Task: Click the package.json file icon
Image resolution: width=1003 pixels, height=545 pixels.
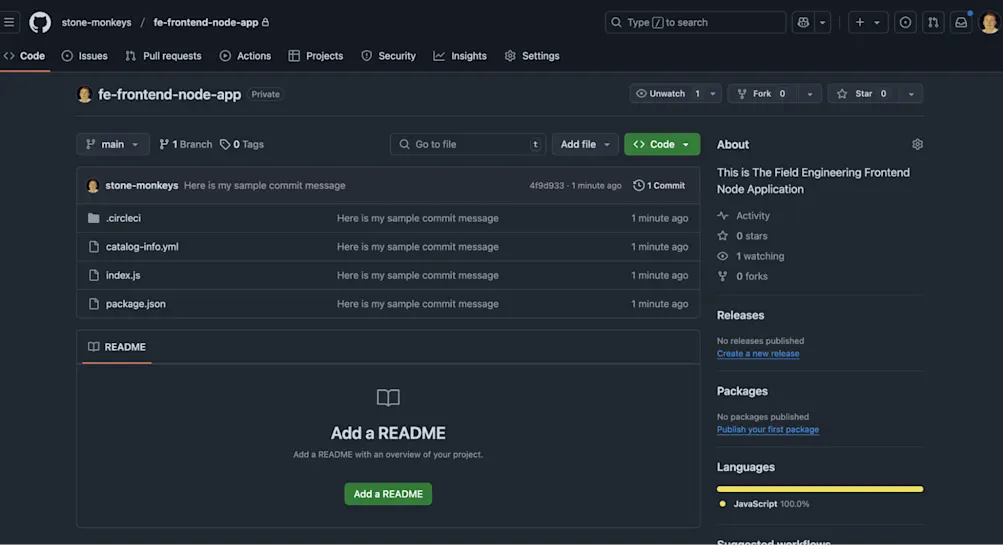Action: click(93, 304)
